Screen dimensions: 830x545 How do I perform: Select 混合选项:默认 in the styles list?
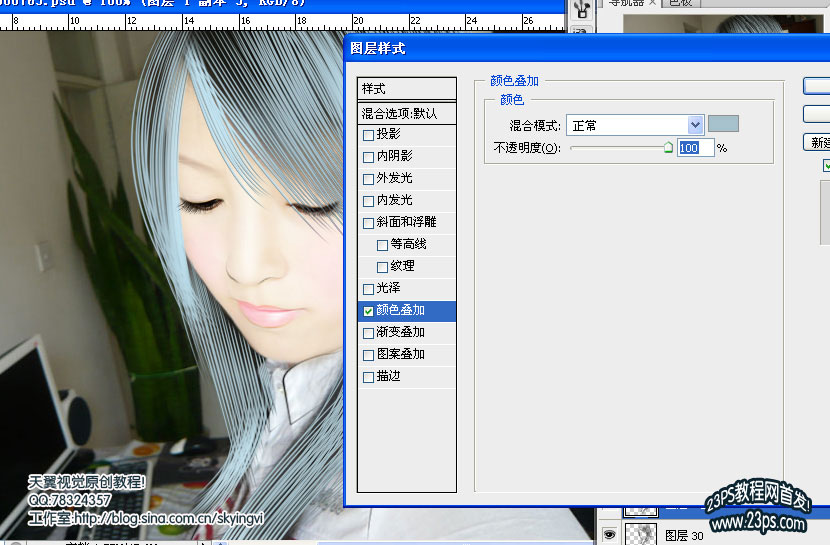pos(407,113)
